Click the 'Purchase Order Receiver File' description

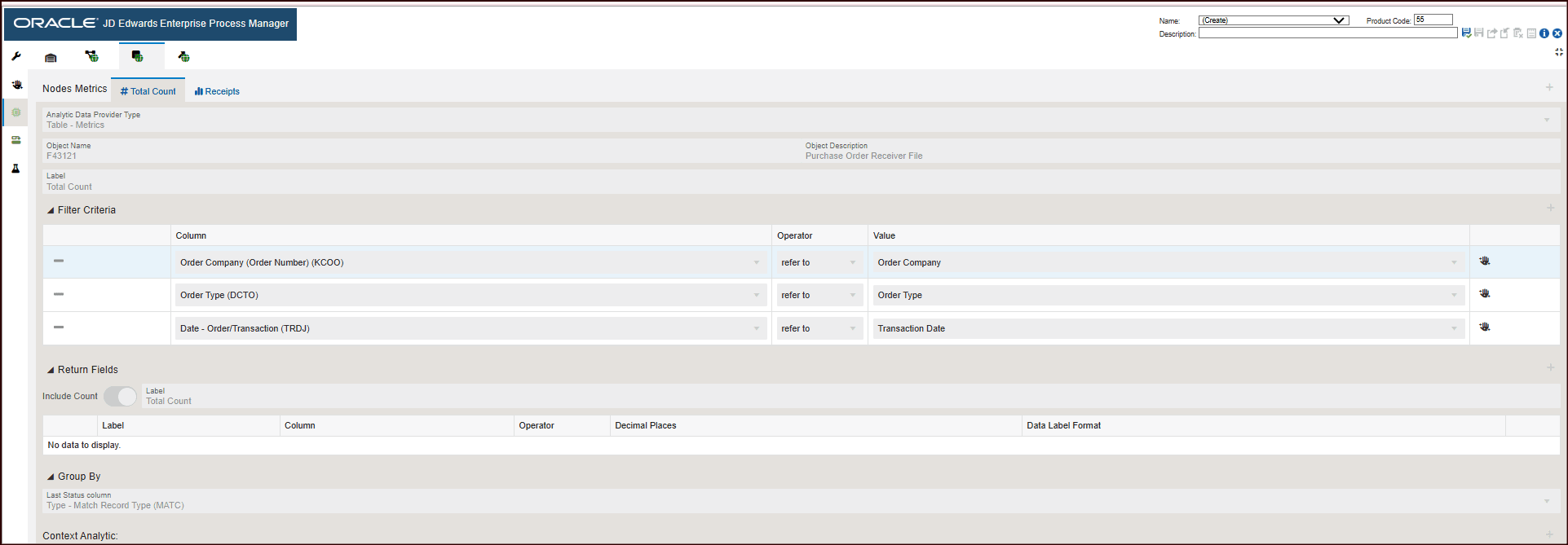click(864, 156)
